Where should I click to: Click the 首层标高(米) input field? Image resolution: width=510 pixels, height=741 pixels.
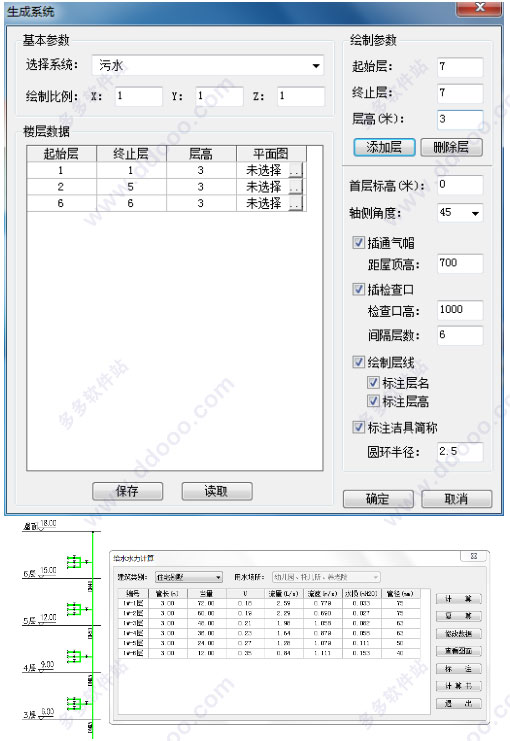pos(460,185)
